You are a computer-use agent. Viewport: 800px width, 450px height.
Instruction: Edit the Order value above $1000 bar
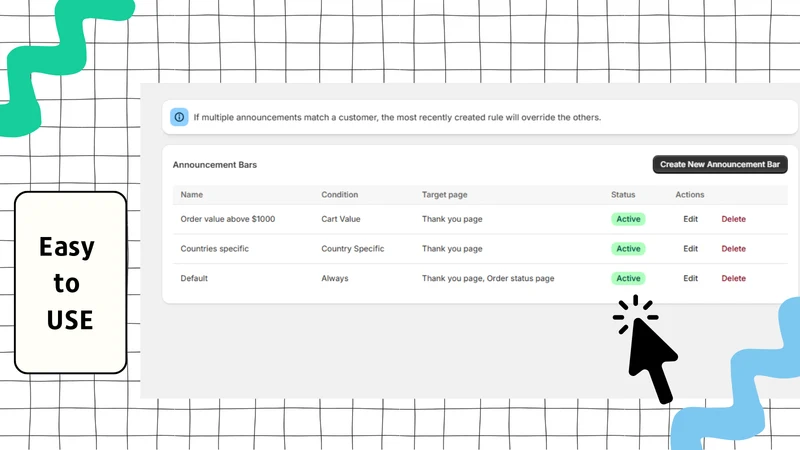coord(690,219)
